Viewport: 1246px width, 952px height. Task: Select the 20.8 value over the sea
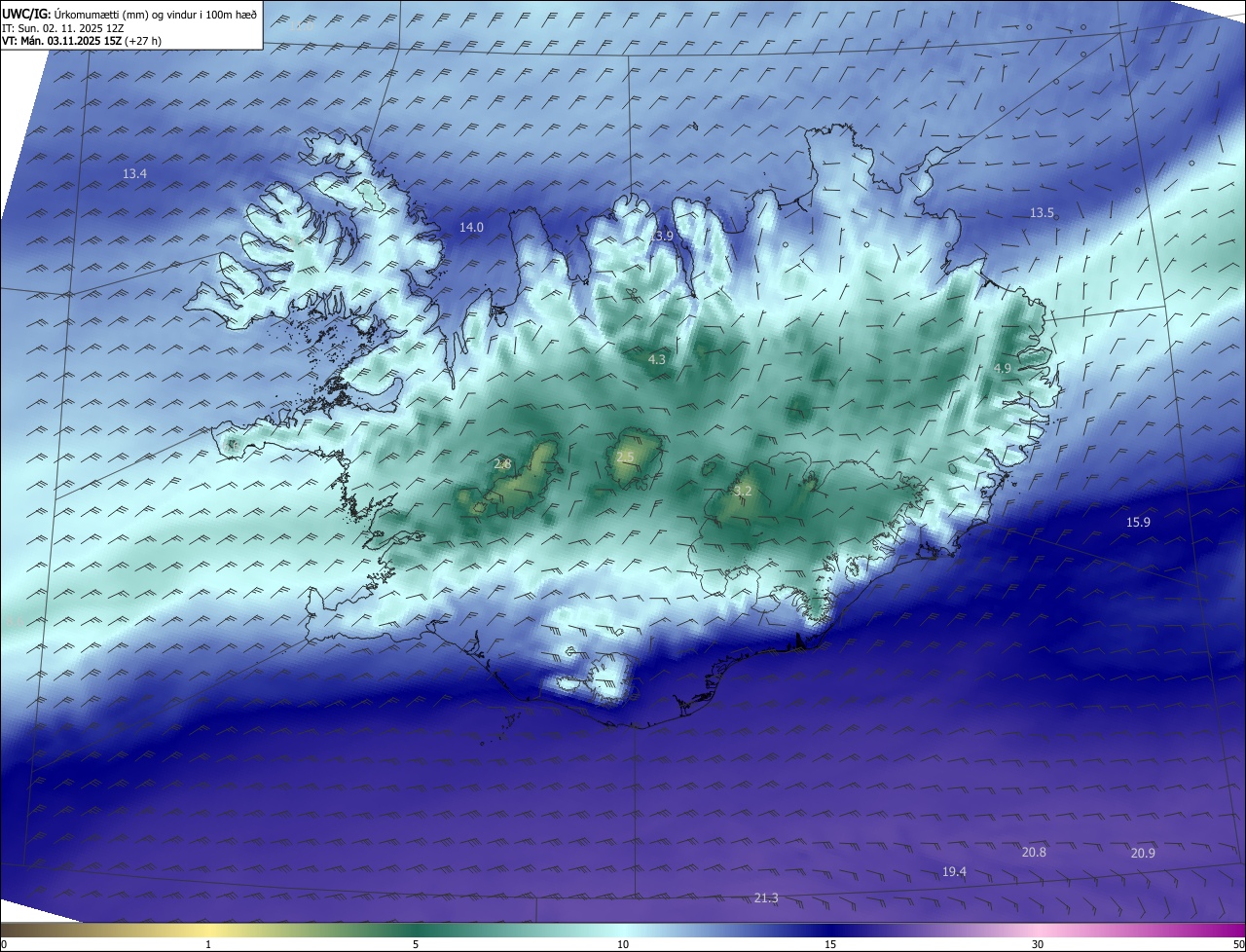point(1034,852)
